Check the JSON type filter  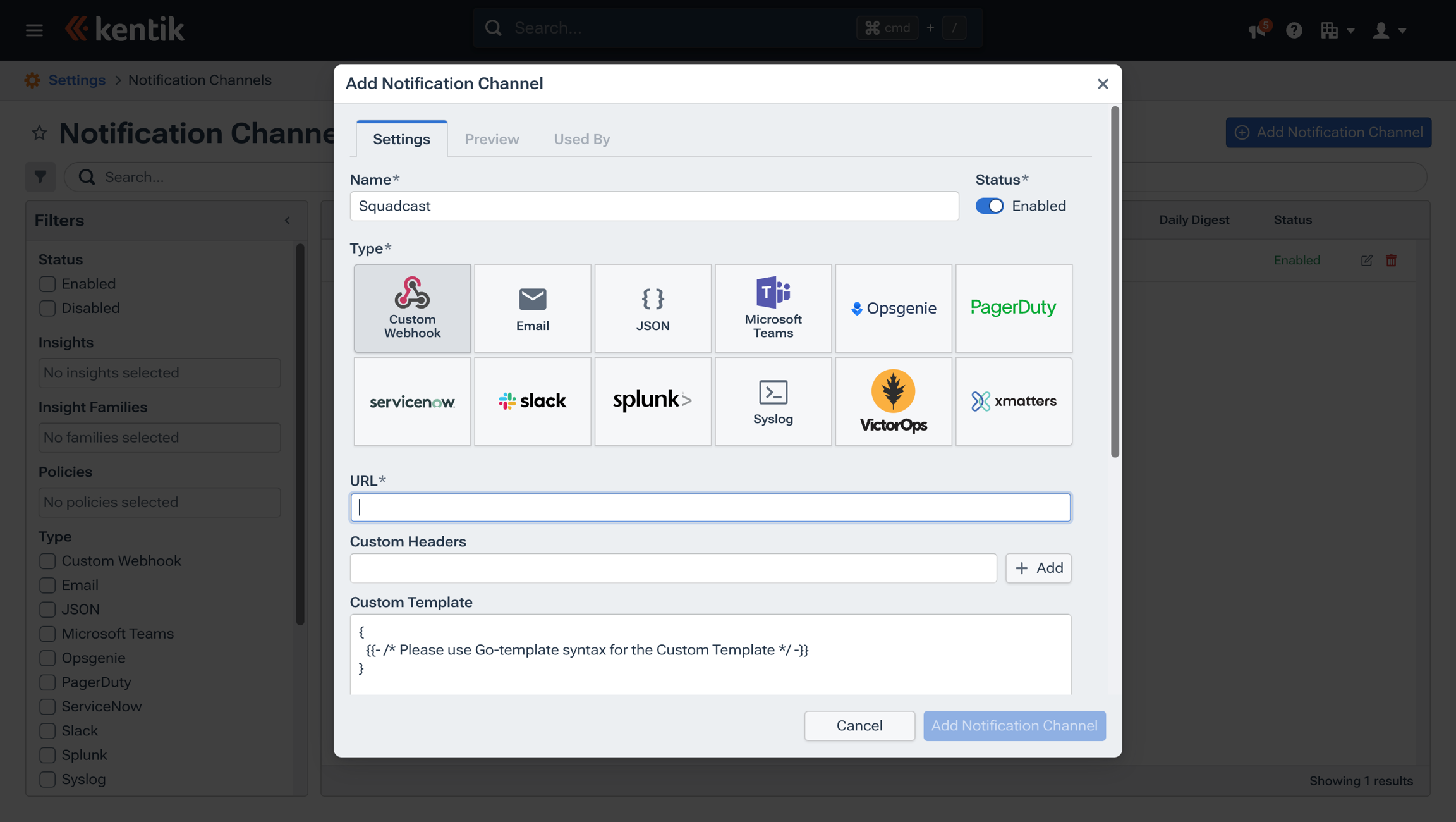click(47, 610)
